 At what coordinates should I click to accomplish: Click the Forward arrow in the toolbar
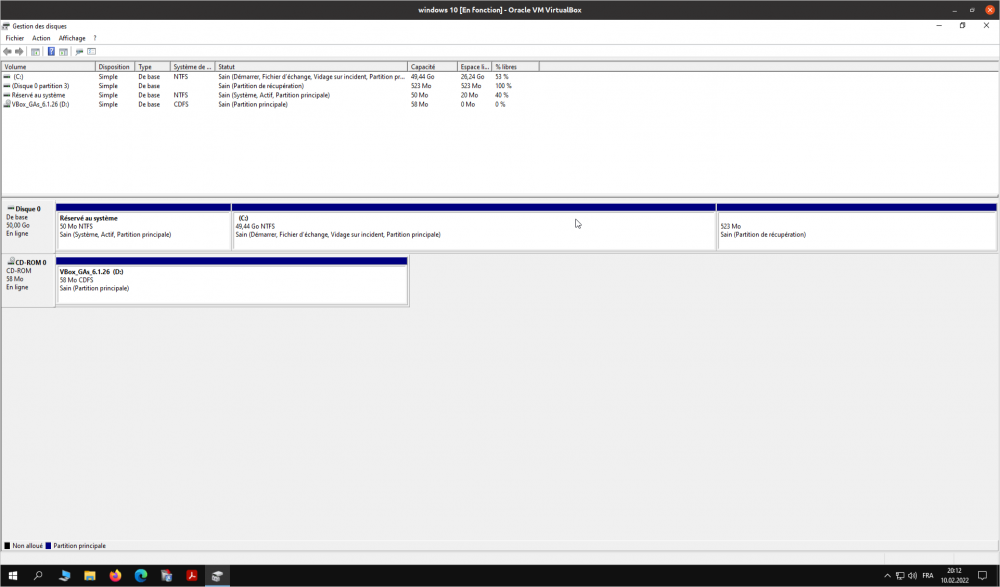tap(19, 52)
